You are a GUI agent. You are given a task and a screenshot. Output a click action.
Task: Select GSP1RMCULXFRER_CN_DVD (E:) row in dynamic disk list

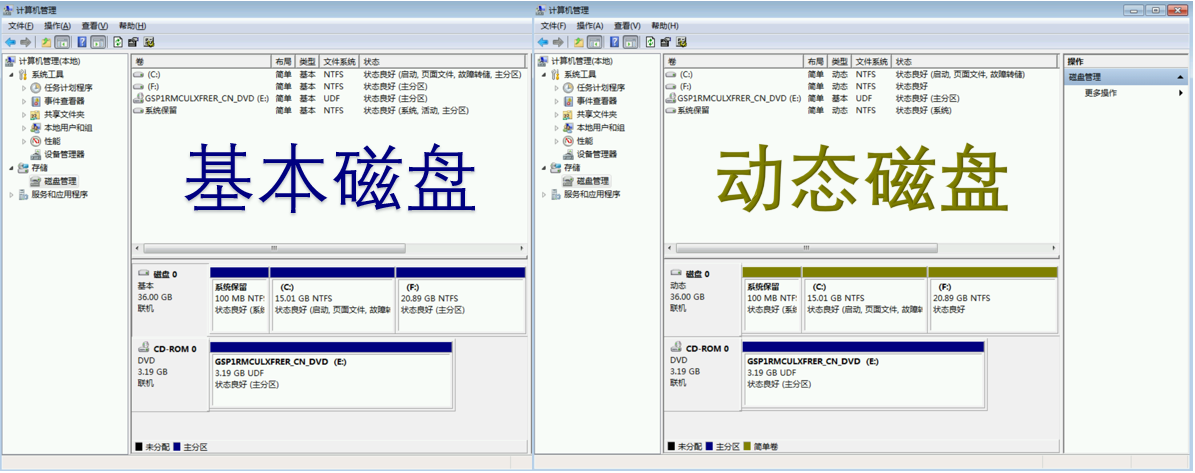click(860, 98)
